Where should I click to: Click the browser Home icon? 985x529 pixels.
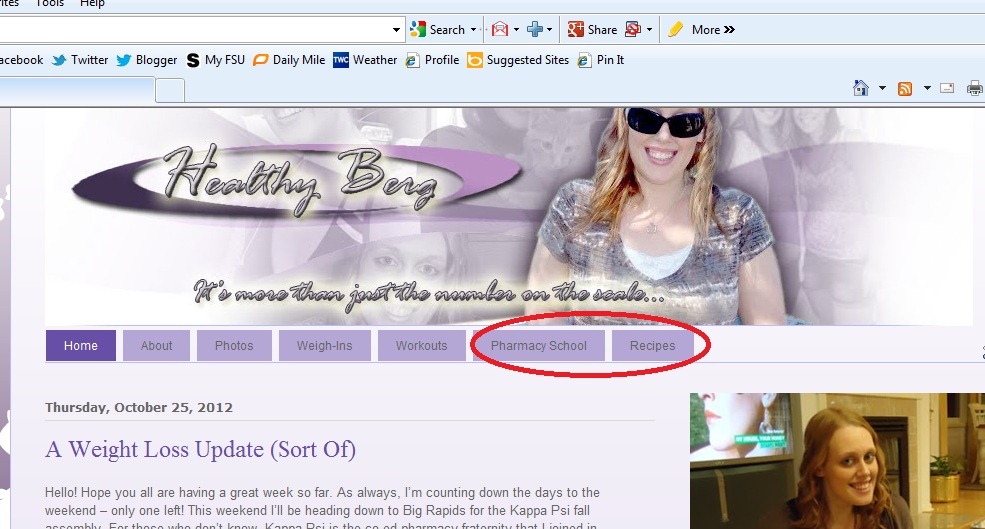[x=861, y=88]
